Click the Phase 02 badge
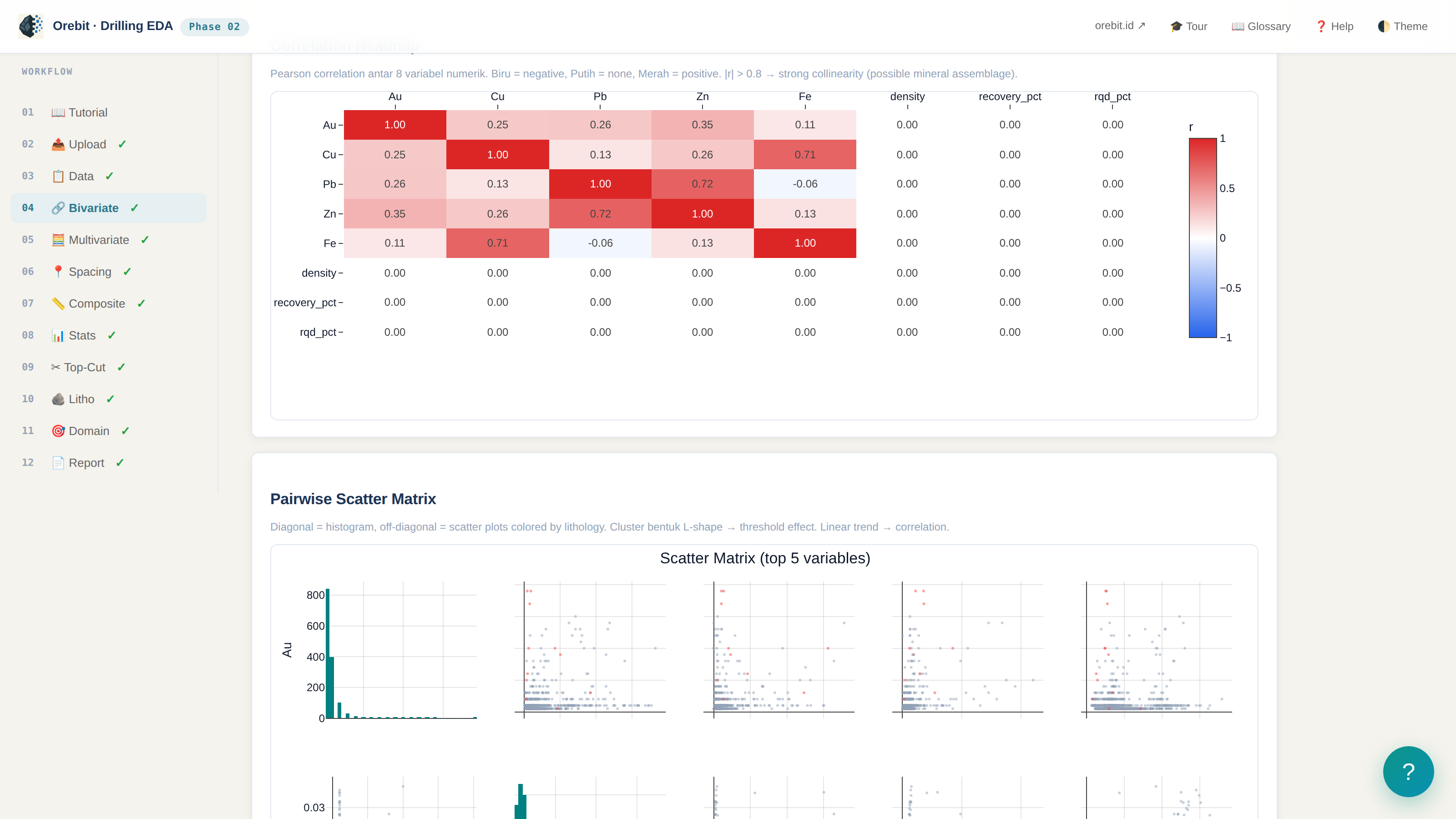Viewport: 1456px width, 819px height. point(214,26)
